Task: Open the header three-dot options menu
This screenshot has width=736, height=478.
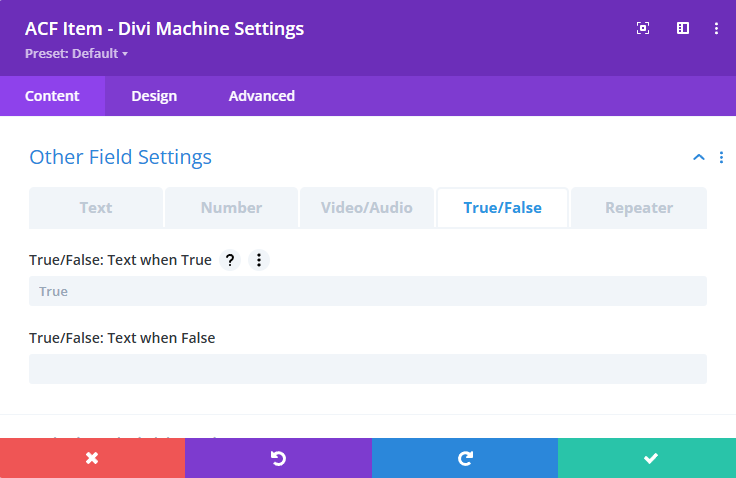Action: (716, 28)
